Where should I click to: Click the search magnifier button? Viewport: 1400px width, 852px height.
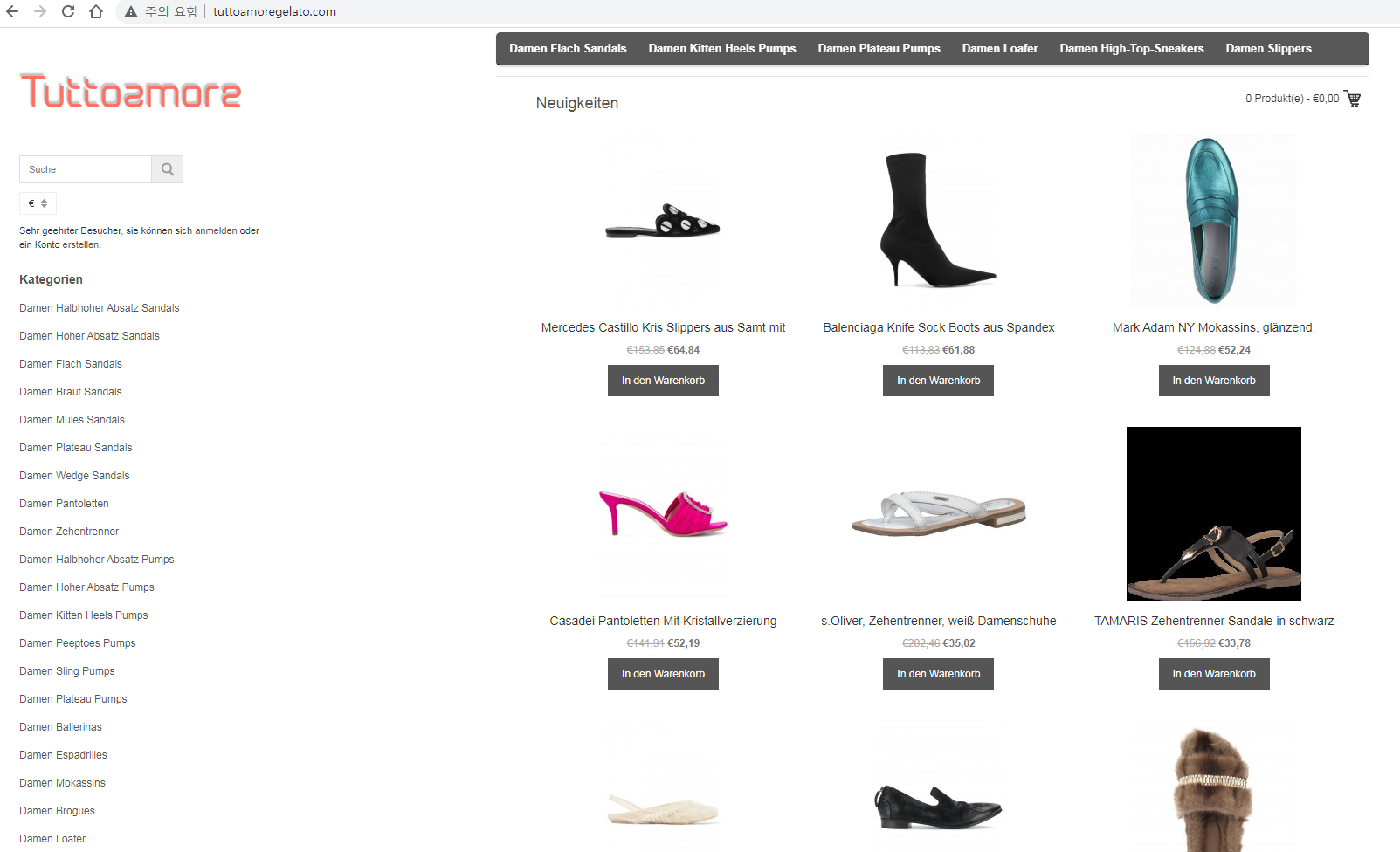(168, 169)
